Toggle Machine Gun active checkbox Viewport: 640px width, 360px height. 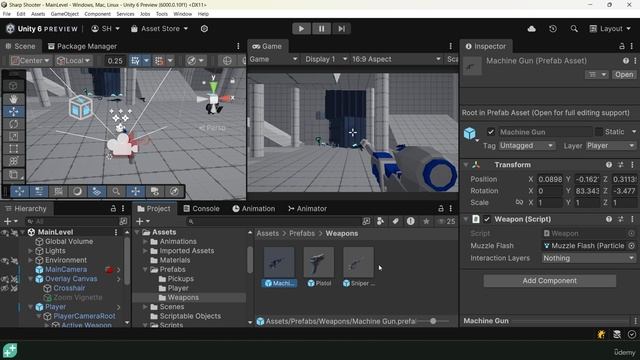click(491, 132)
